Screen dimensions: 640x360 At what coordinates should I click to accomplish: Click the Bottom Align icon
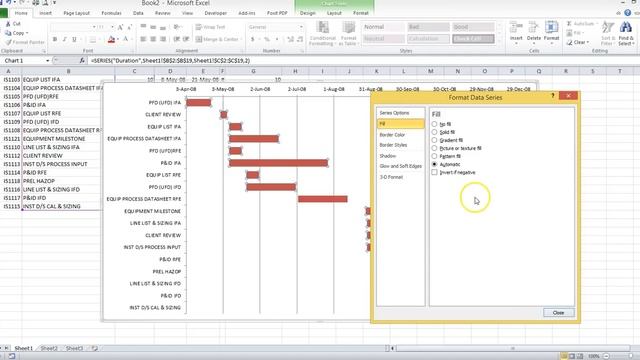pos(163,27)
